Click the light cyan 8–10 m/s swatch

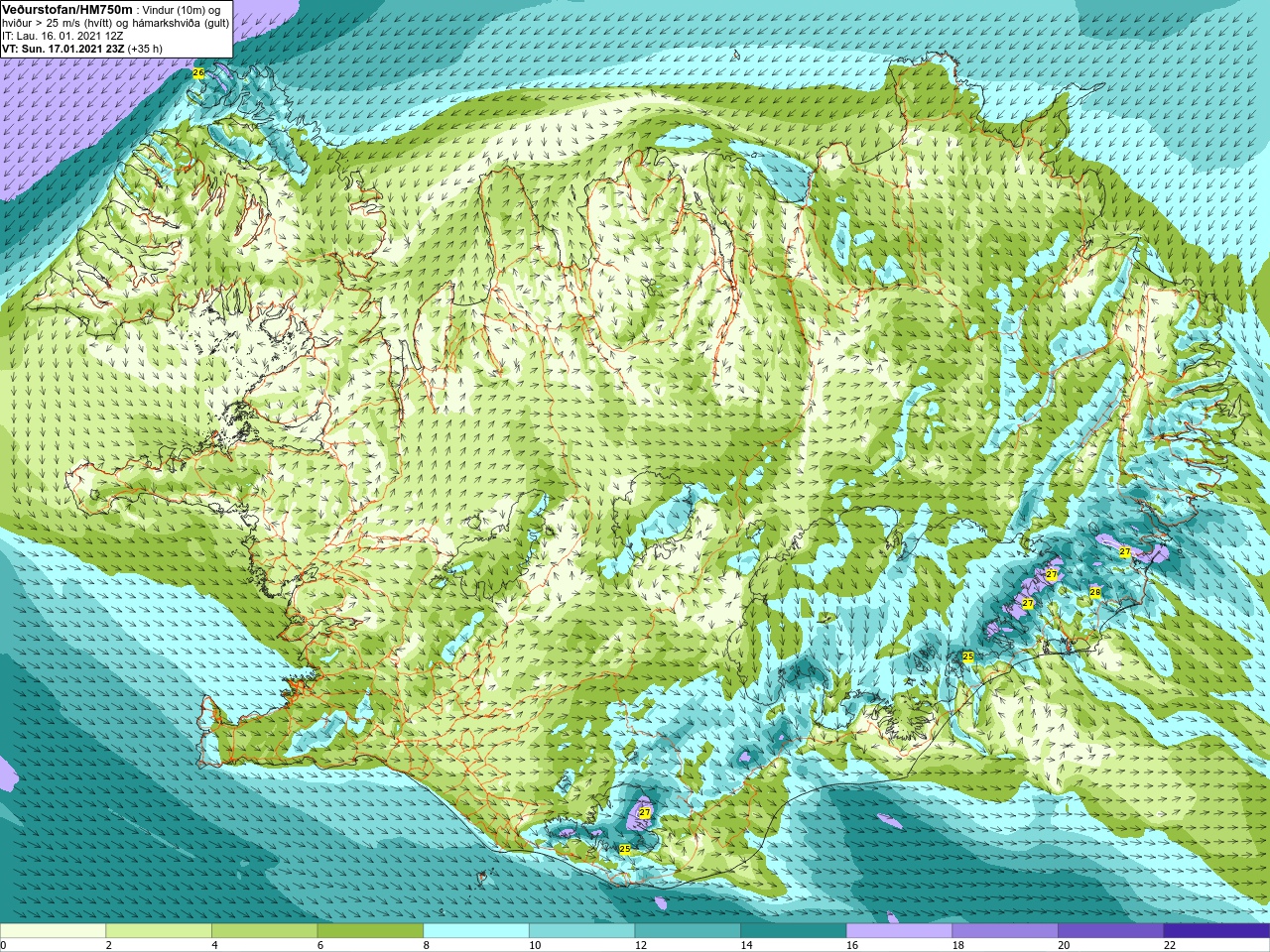[476, 931]
